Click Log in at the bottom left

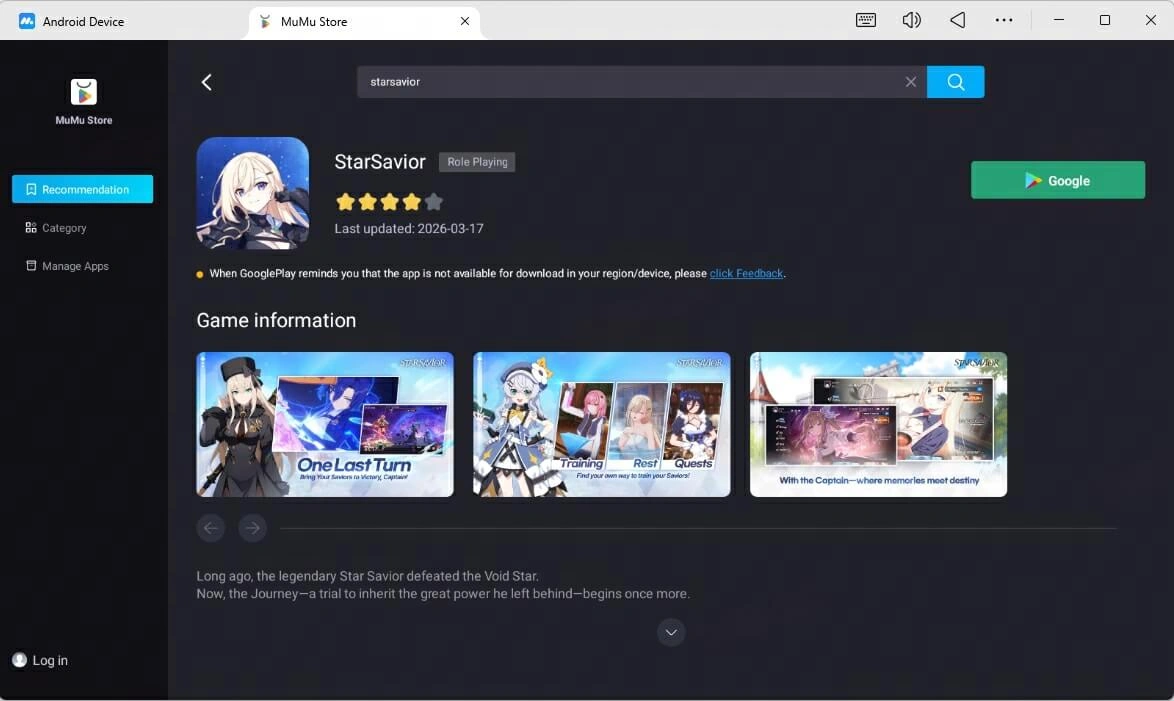tap(40, 660)
